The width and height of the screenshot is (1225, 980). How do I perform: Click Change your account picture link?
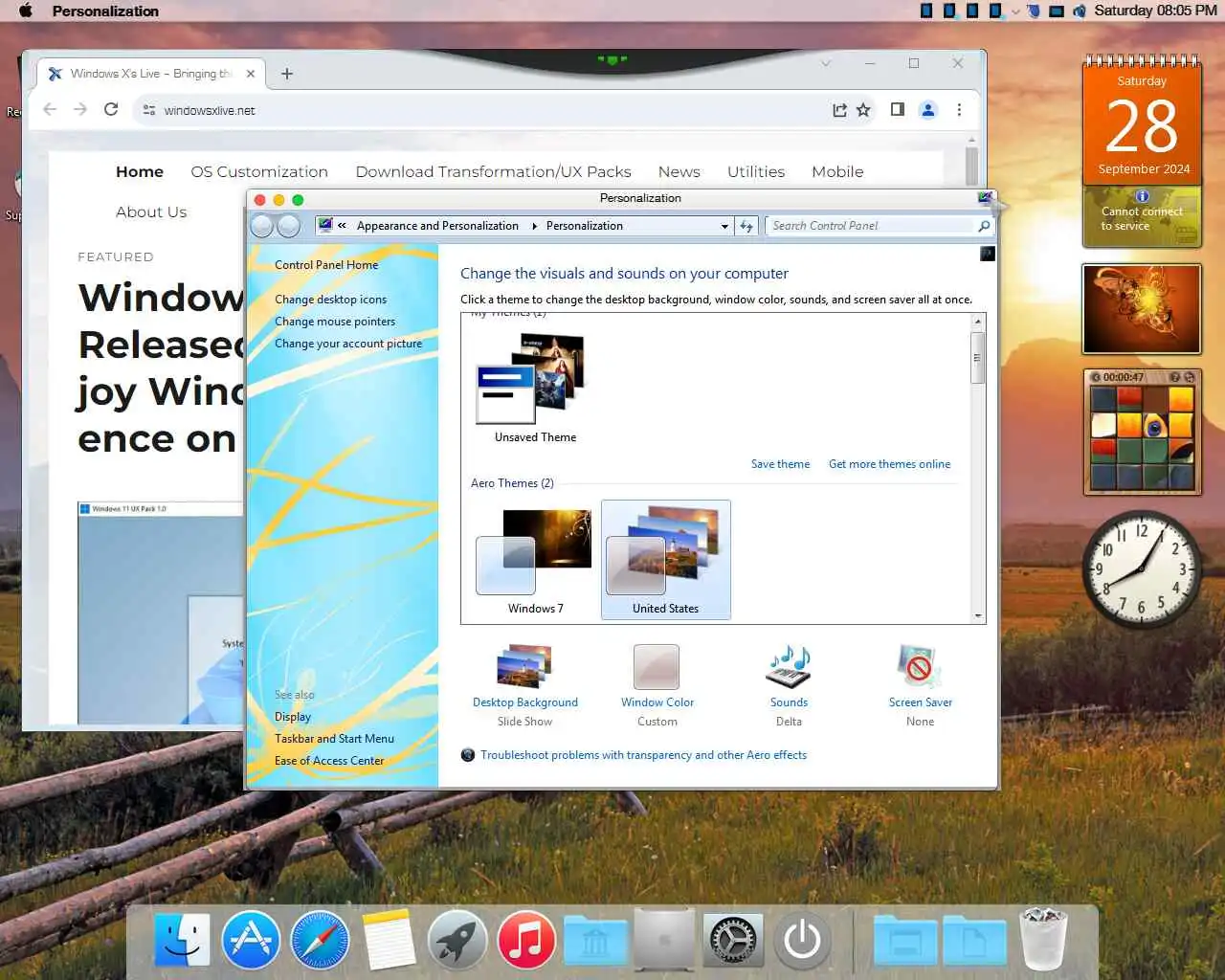pos(348,344)
